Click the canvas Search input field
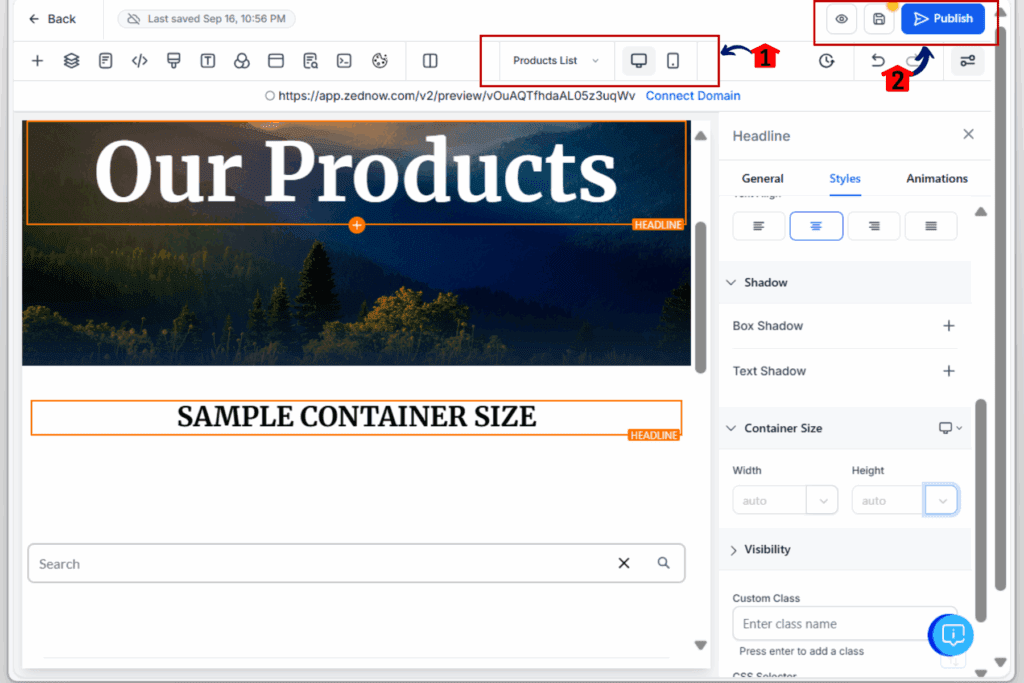Screen dimensions: 1024x683 click(x=357, y=563)
